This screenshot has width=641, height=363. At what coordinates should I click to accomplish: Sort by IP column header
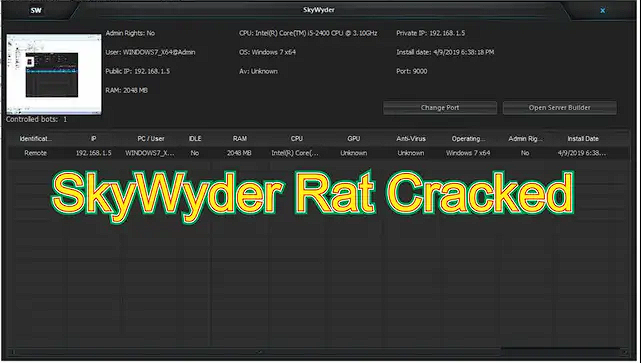pos(93,139)
